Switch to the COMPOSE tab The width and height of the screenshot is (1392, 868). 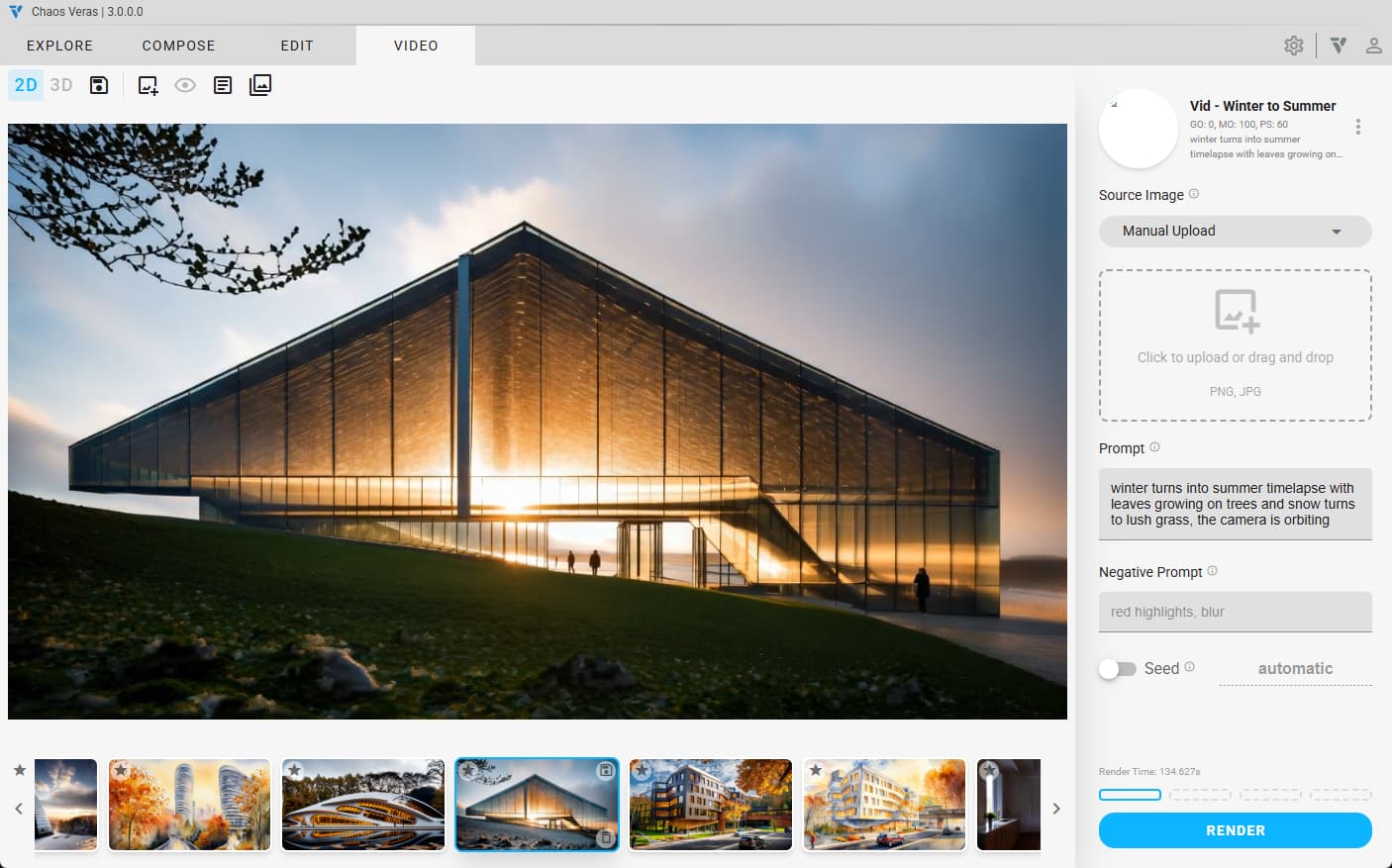coord(178,46)
